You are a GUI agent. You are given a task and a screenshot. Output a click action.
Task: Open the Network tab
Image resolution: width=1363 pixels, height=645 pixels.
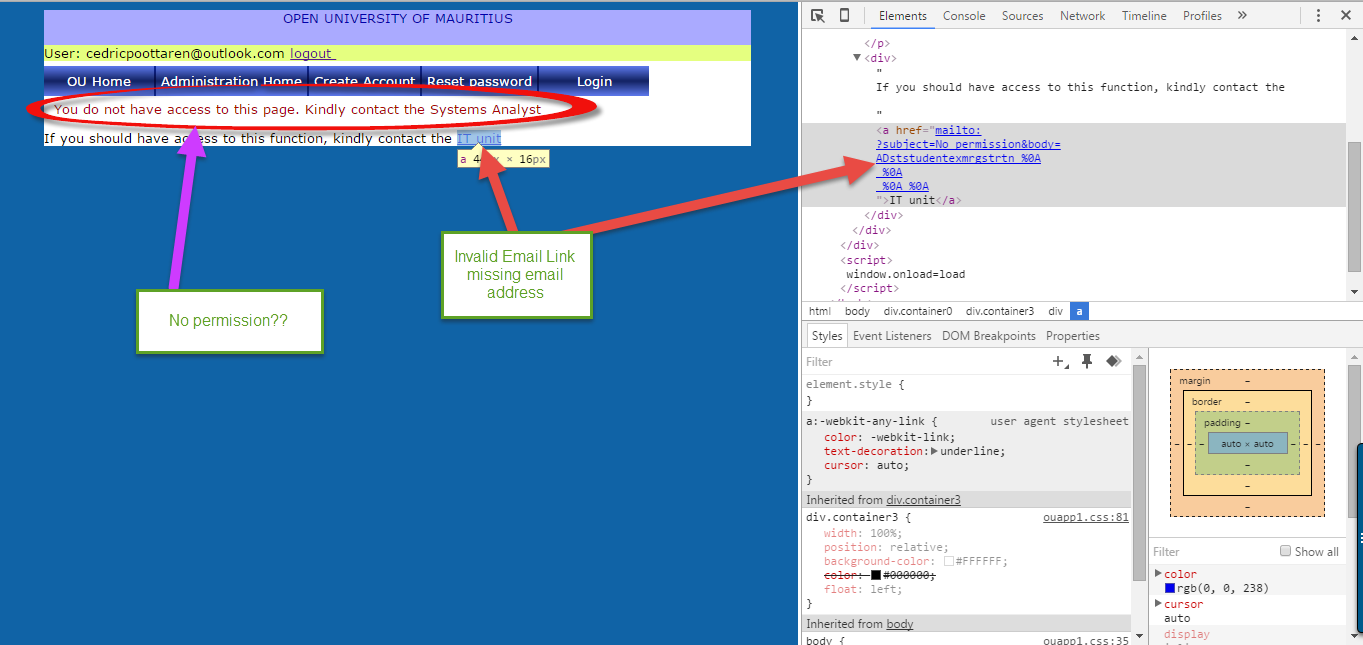[1083, 16]
